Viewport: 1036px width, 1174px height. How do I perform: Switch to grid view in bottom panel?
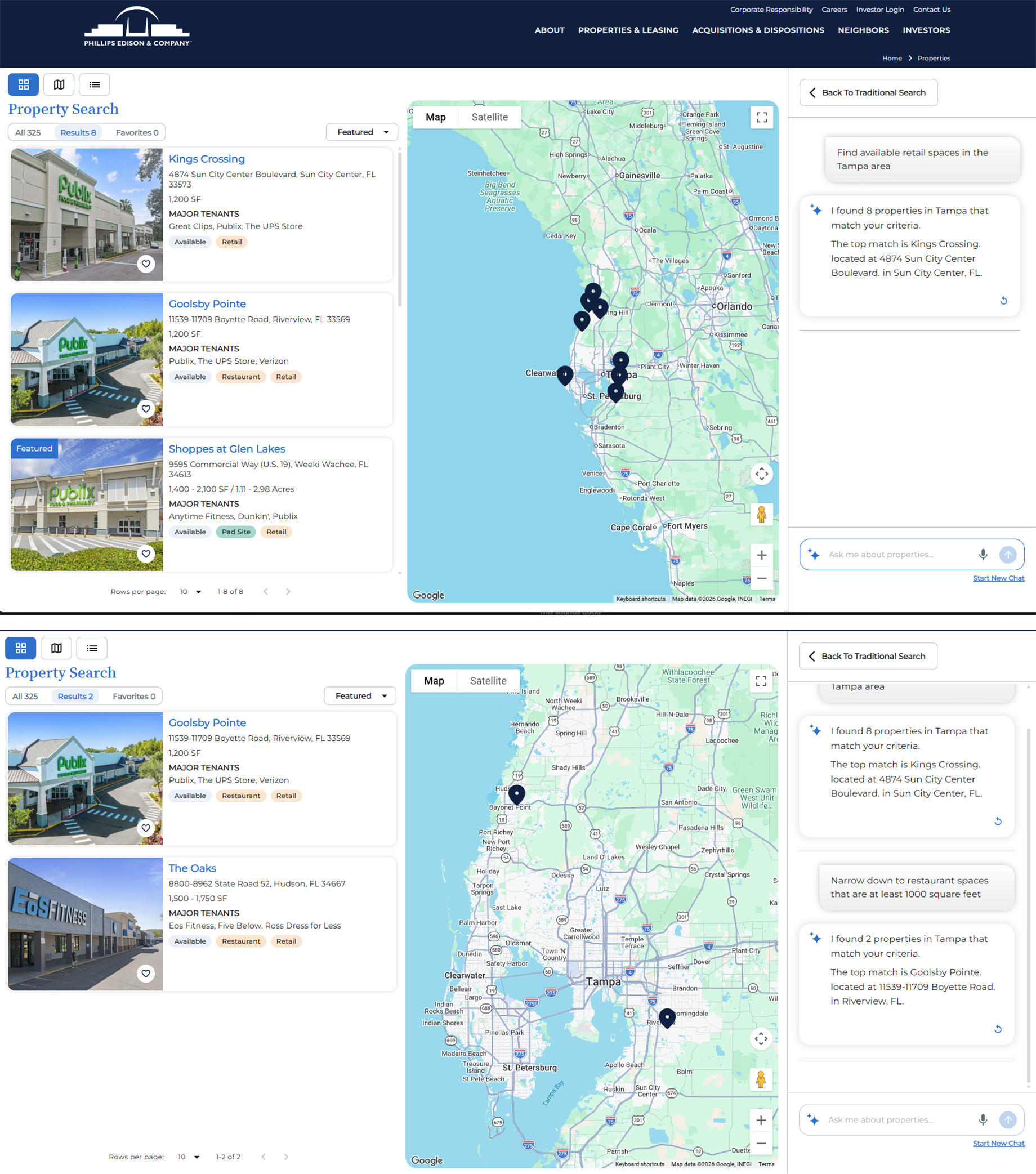[x=21, y=648]
